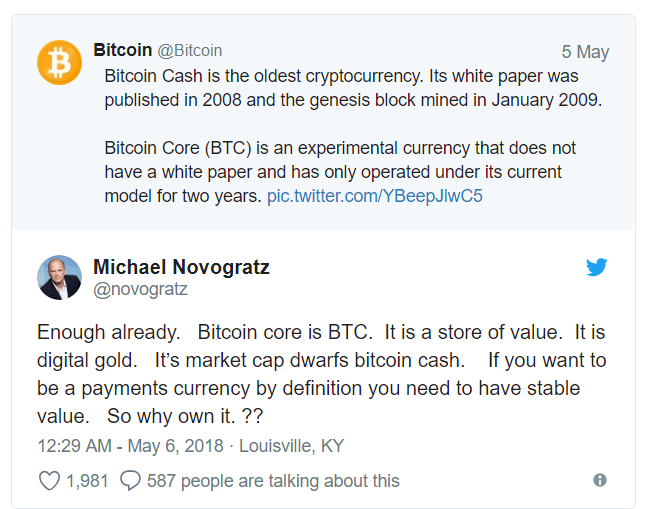Open the 12:29 AM - May 6, 2018 timestamp
This screenshot has height=509, width=659.
click(x=130, y=446)
